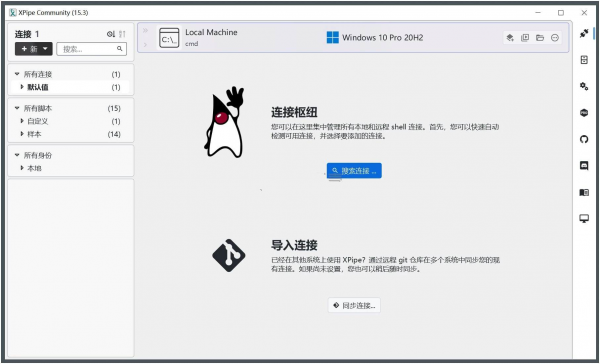Click the Local Machine connection name
This screenshot has height=364, width=600.
[211, 33]
